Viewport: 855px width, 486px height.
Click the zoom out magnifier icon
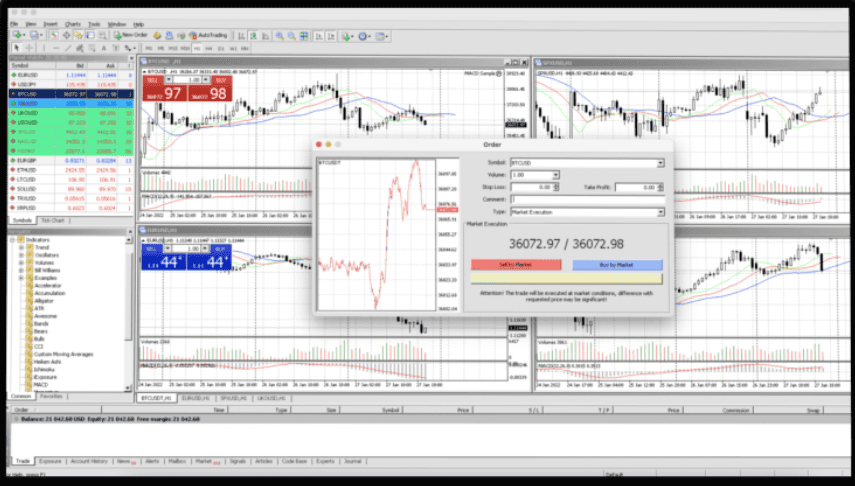[x=292, y=36]
